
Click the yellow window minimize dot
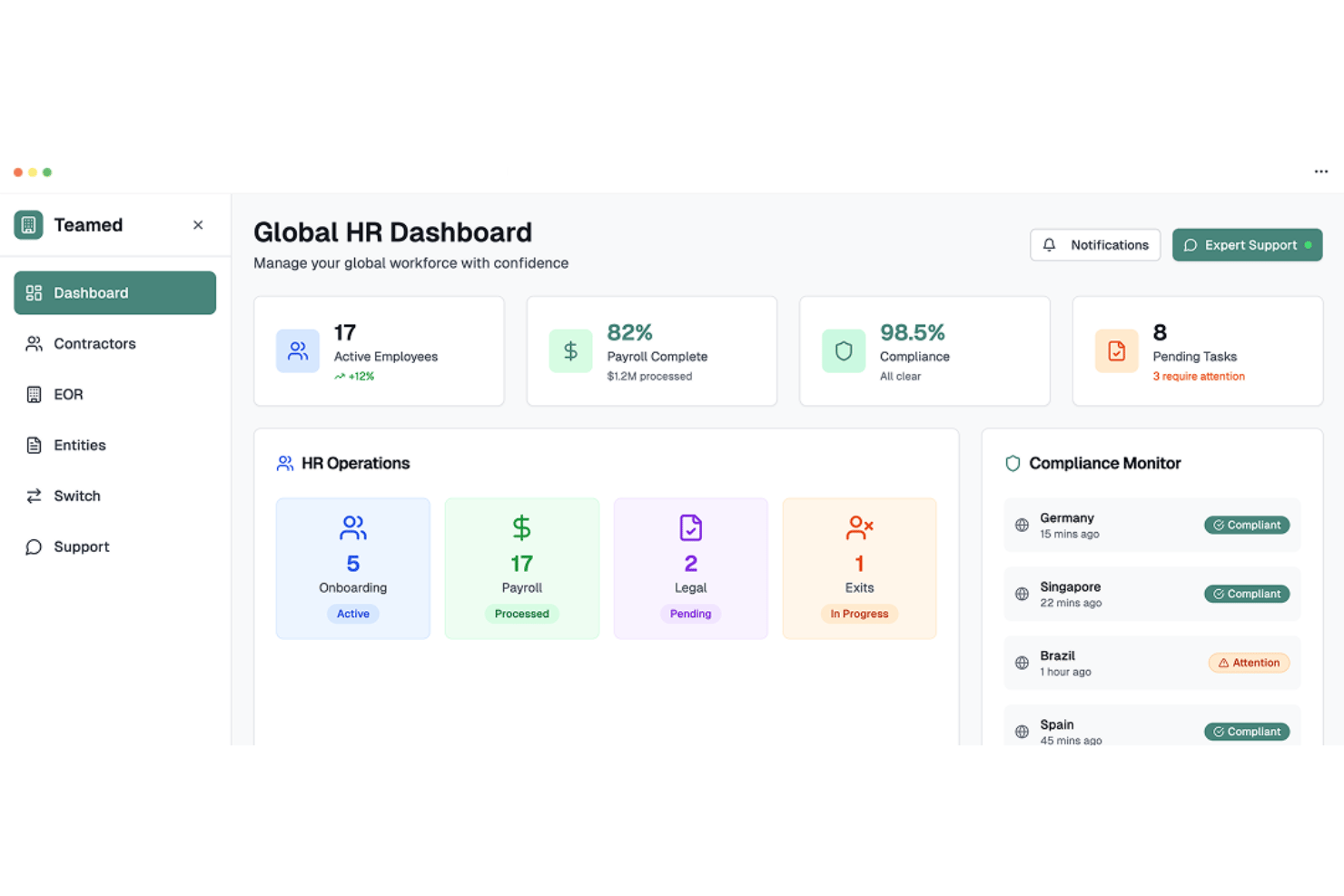point(33,172)
